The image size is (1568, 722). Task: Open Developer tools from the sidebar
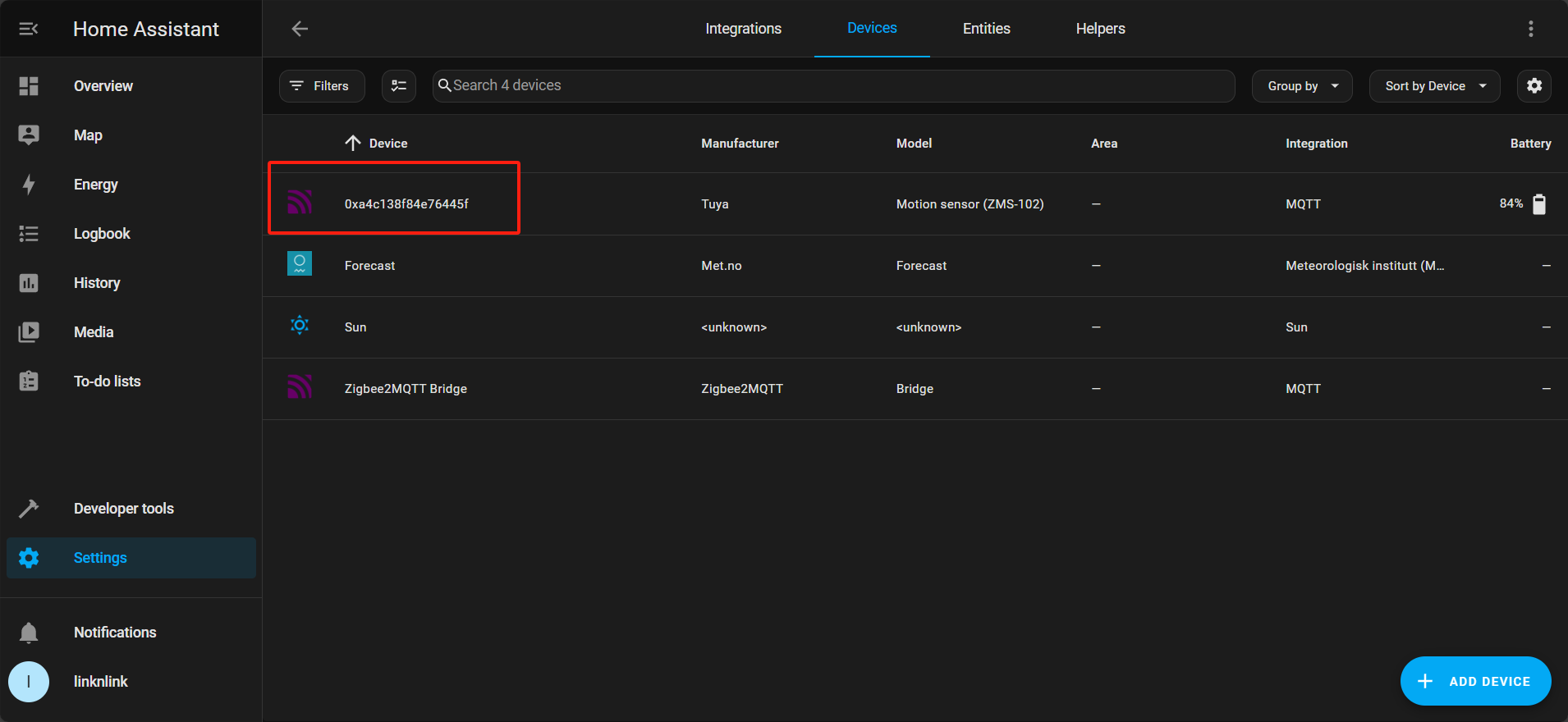tap(123, 509)
